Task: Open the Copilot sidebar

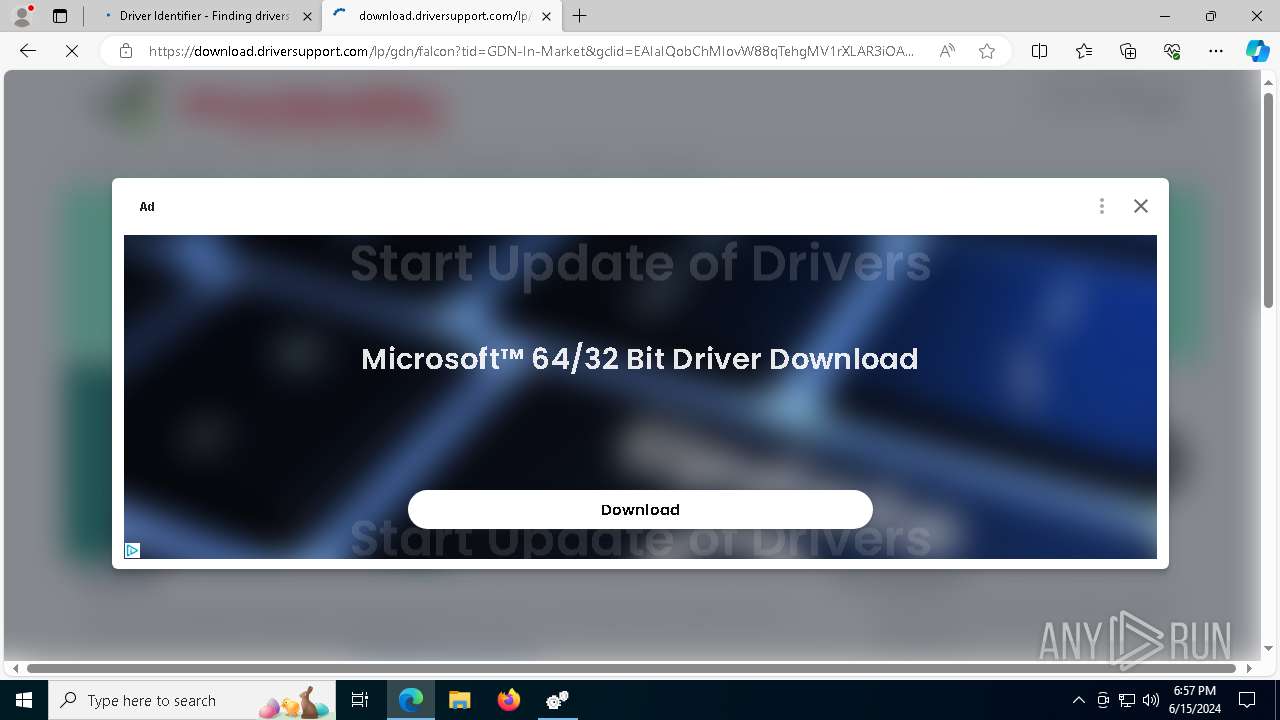Action: [1257, 51]
